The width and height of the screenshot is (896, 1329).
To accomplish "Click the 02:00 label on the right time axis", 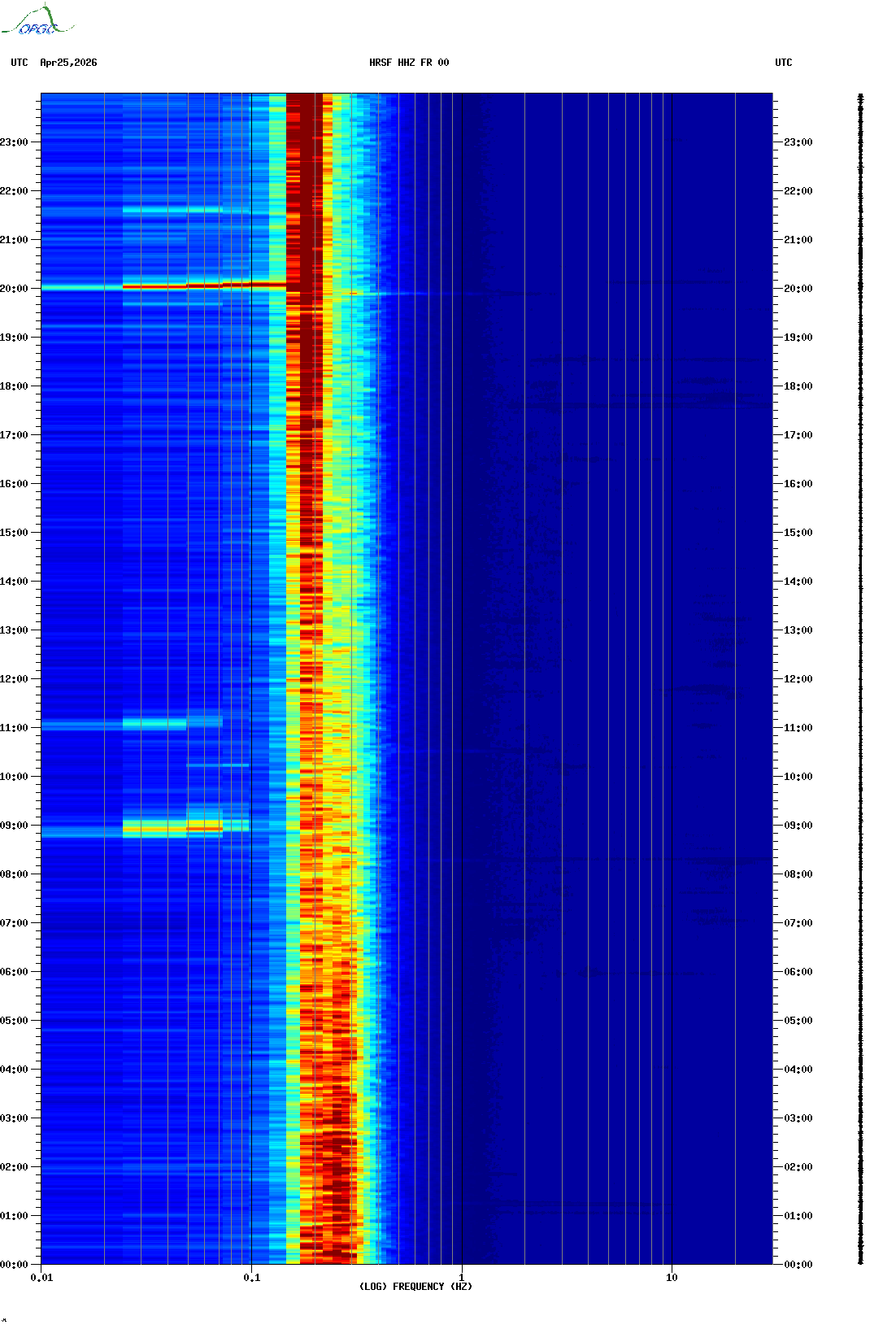I will (x=798, y=1167).
